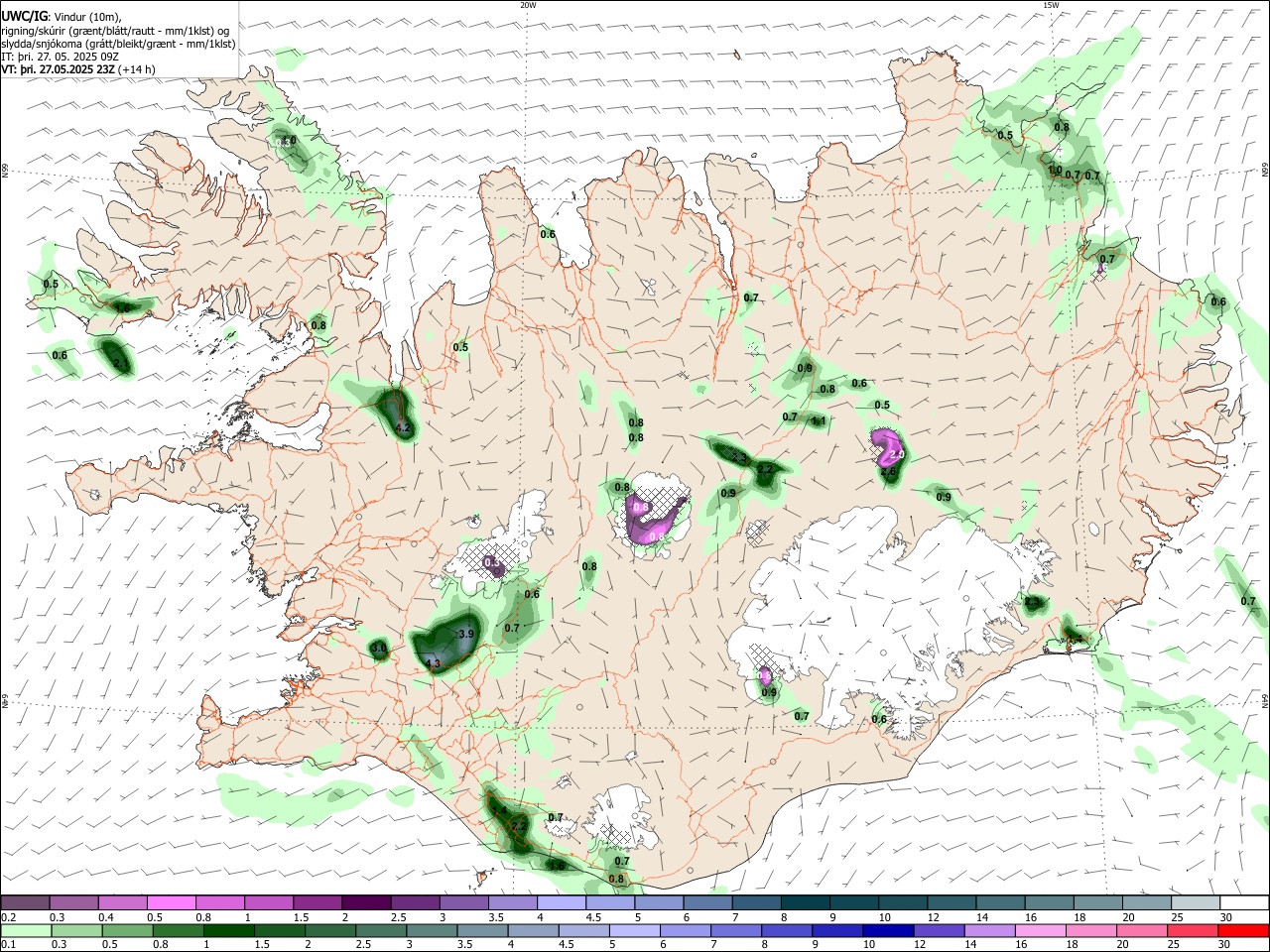The width and height of the screenshot is (1270, 952).
Task: Click the pale gray top-row swatch between 25 and 30
Action: (1196, 902)
